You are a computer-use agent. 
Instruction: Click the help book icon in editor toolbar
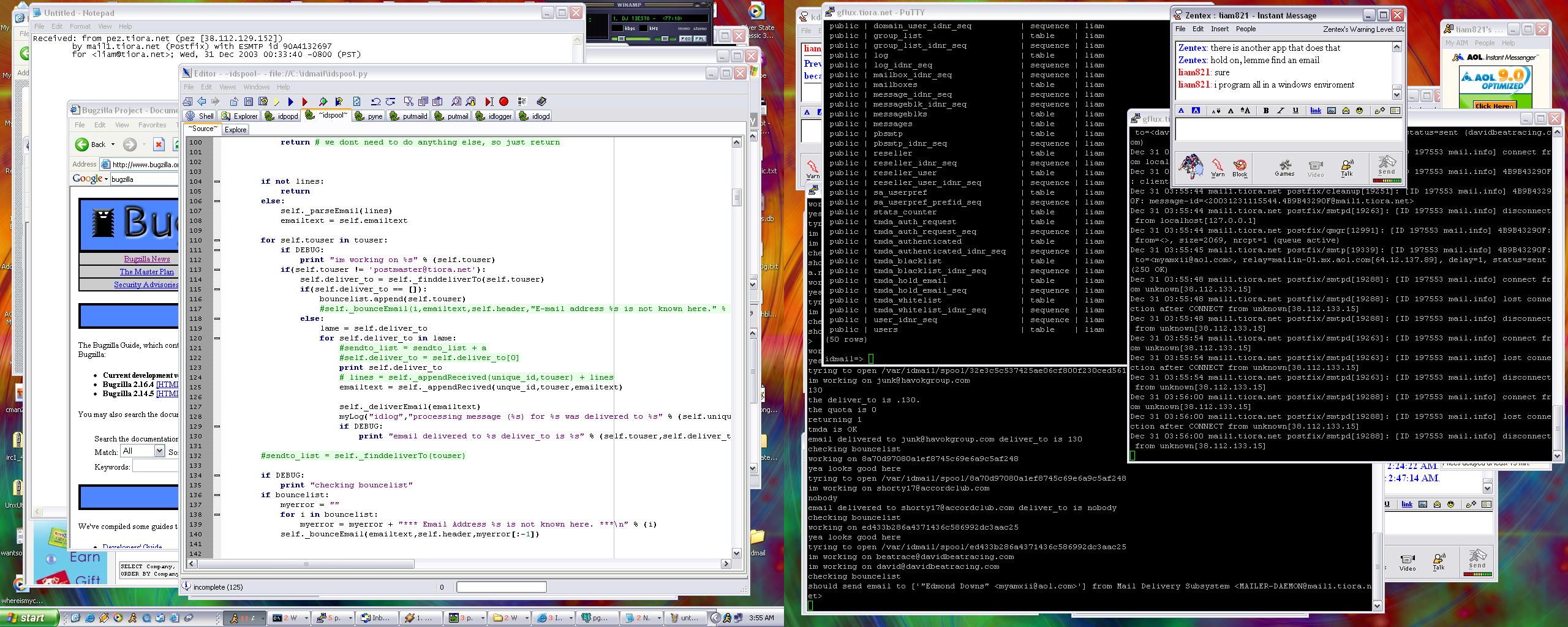click(541, 102)
